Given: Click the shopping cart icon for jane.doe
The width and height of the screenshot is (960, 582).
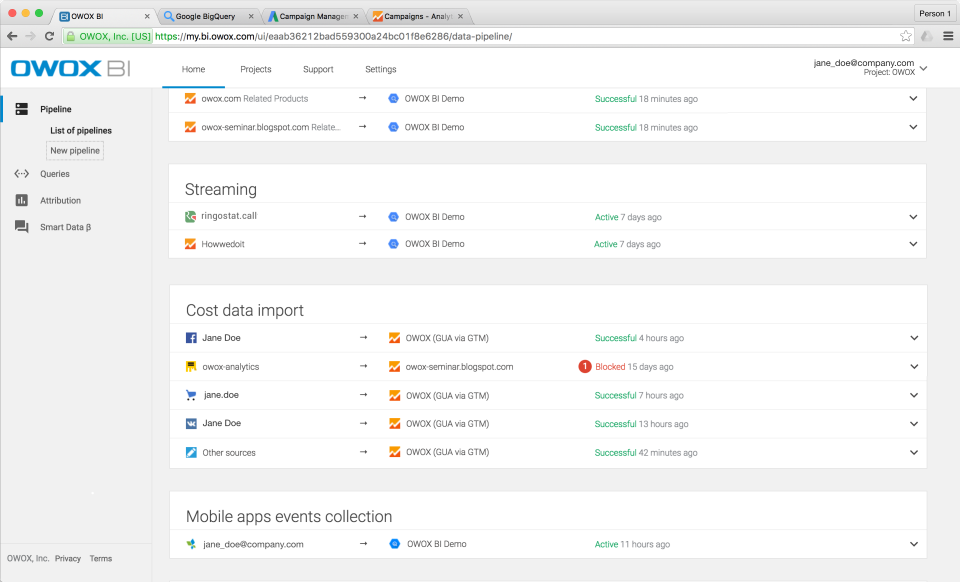Looking at the screenshot, I should [191, 395].
